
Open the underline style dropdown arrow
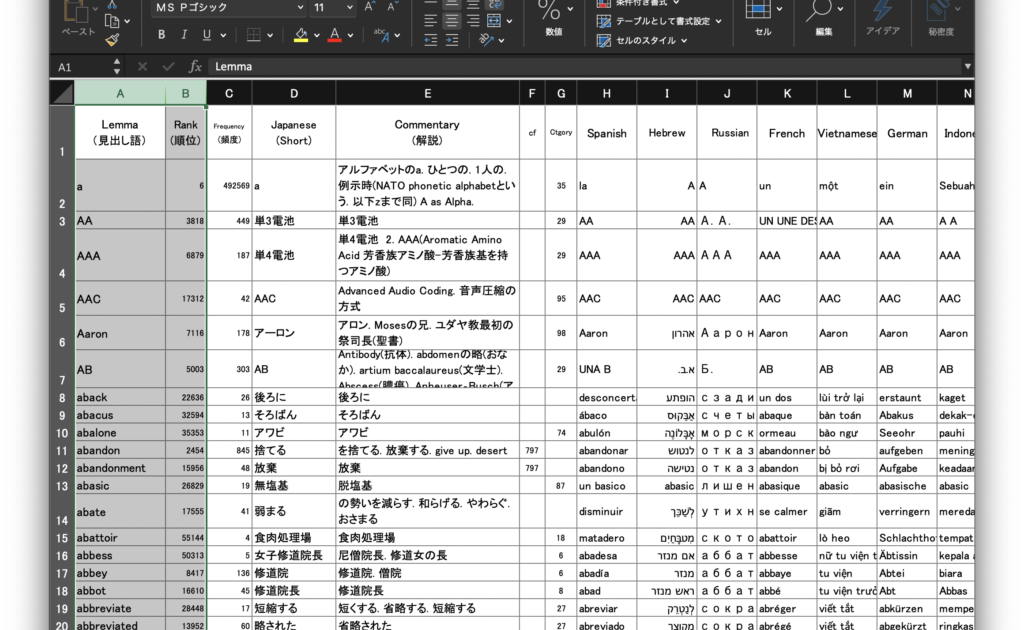click(223, 35)
